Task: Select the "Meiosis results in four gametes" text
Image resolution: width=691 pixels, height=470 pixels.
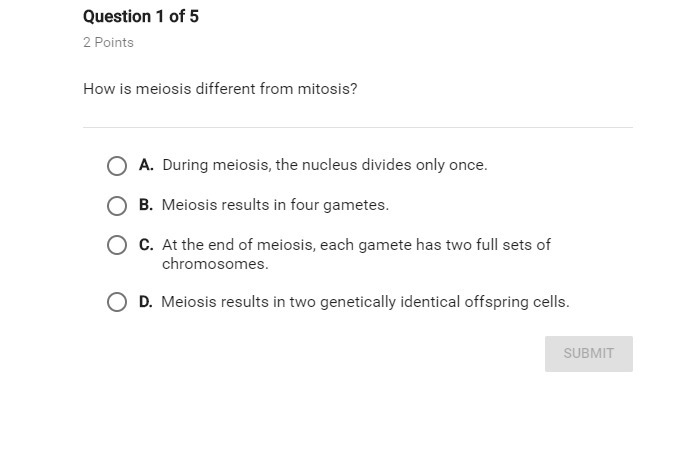Action: 274,205
